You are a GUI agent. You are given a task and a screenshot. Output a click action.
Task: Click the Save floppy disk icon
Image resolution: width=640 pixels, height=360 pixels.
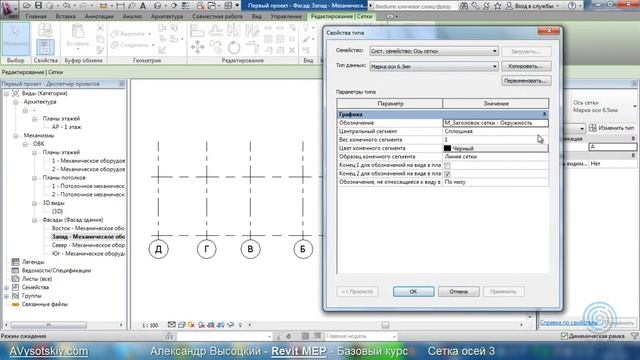pyautogui.click(x=38, y=6)
